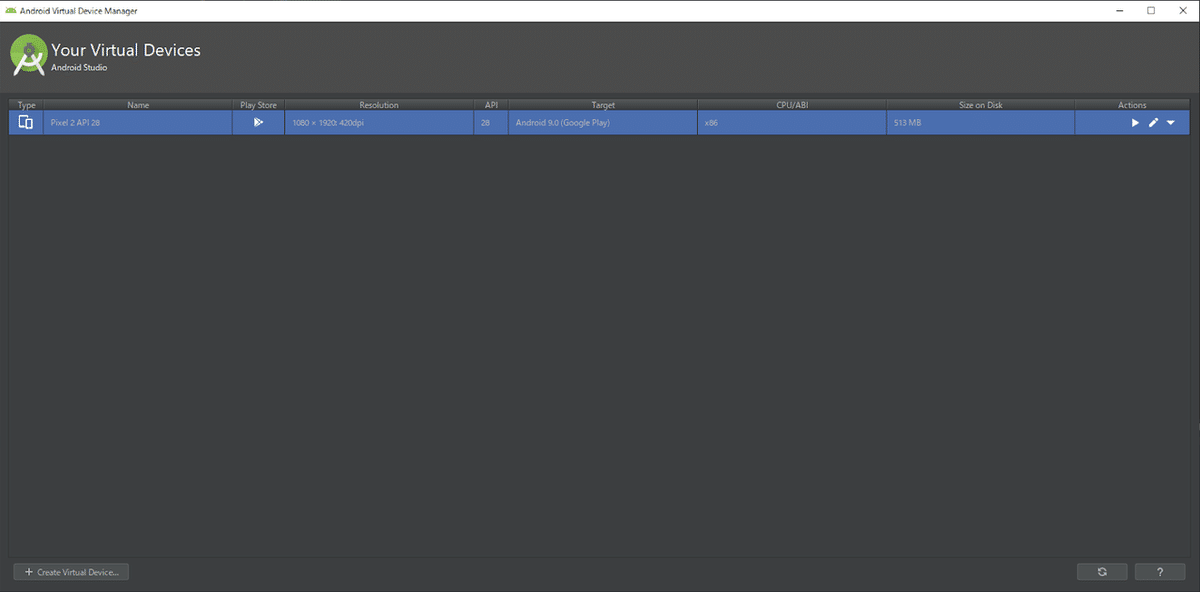Viewport: 1200px width, 592px height.
Task: Sort by the Name column header
Action: pos(138,105)
